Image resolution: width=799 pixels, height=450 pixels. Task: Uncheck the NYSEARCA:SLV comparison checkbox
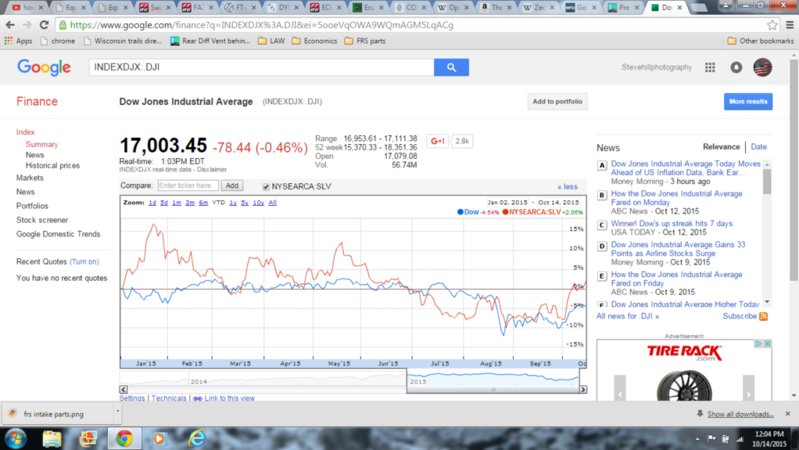coord(265,187)
